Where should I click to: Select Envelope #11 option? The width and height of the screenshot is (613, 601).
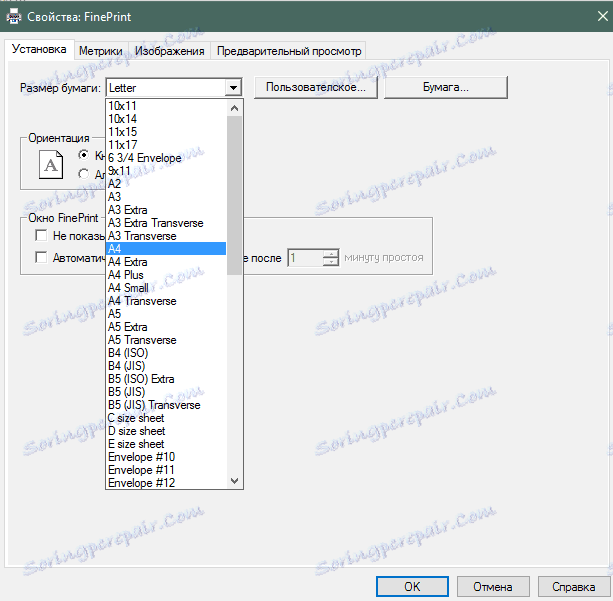(x=166, y=470)
